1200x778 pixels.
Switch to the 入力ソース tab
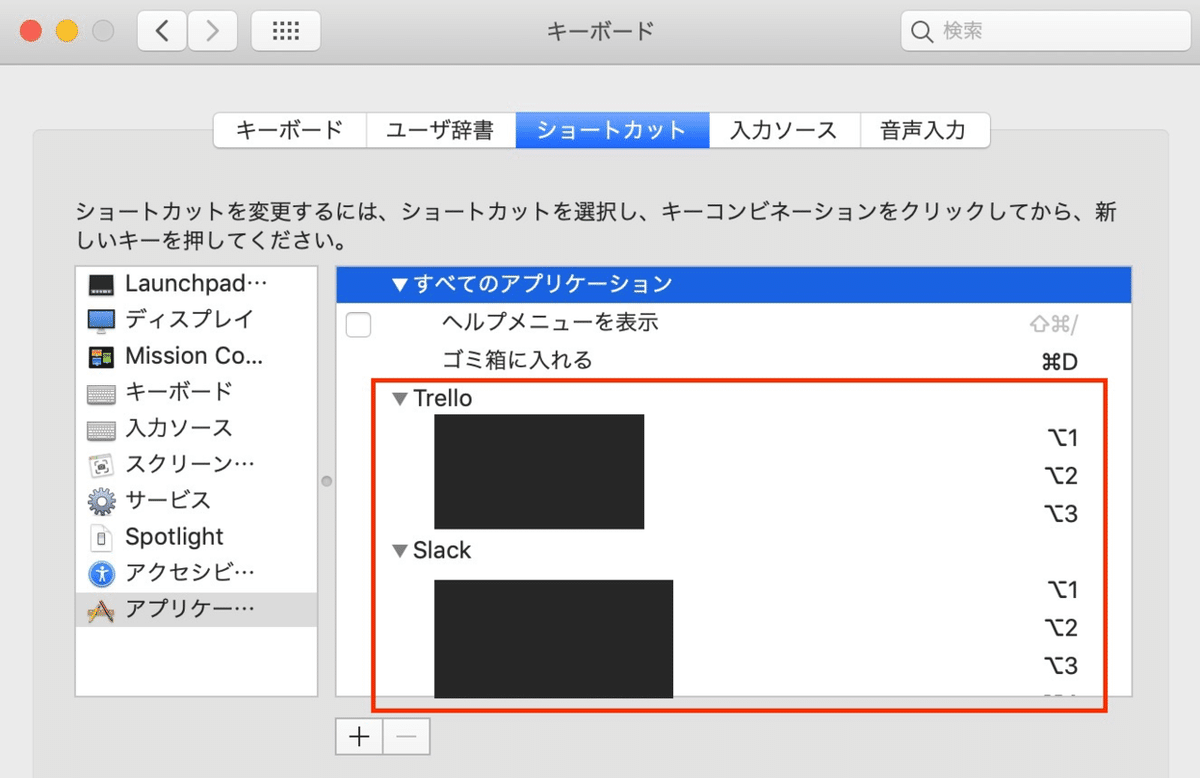pos(783,131)
